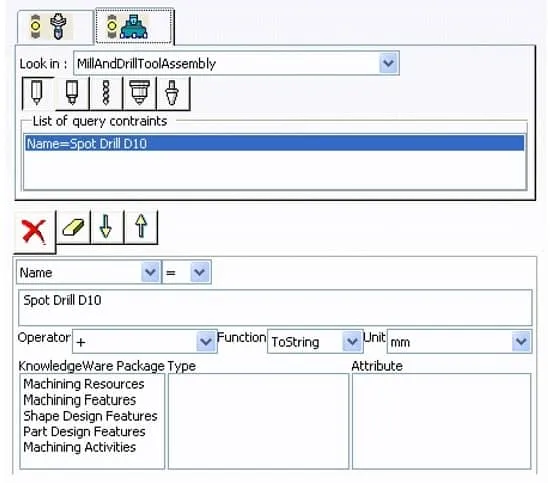The height and width of the screenshot is (483, 550).
Task: Clear constraint using the eraser icon
Action: click(x=73, y=228)
